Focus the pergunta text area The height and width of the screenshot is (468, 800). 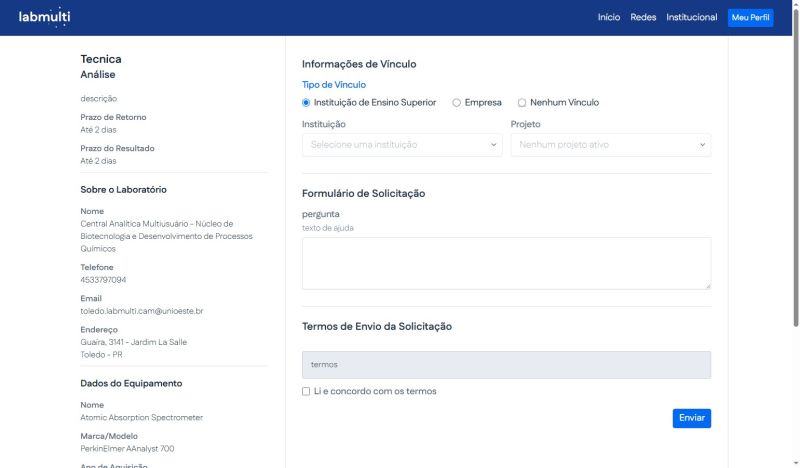[x=506, y=263]
